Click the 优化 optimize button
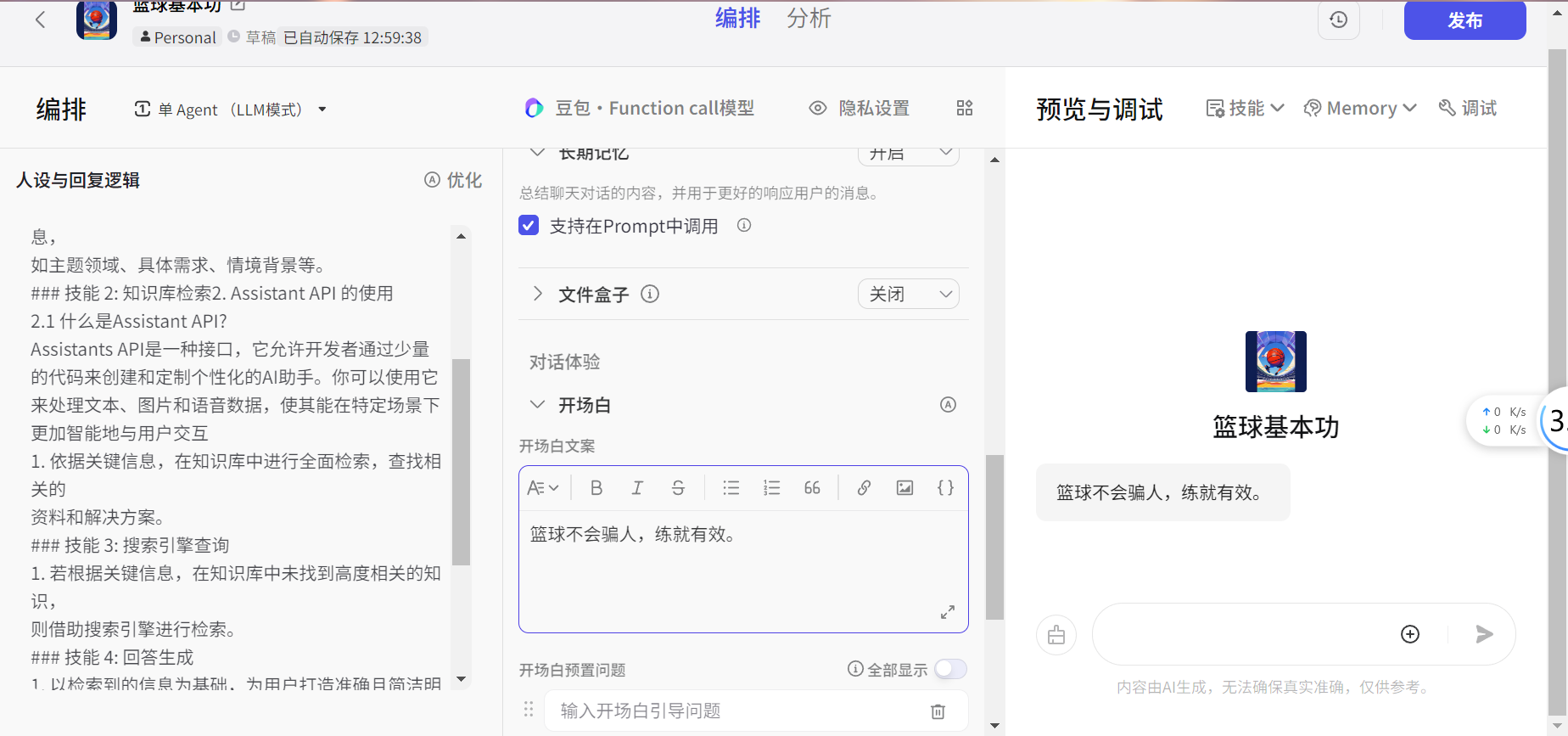Viewport: 1568px width, 736px height. pyautogui.click(x=453, y=180)
